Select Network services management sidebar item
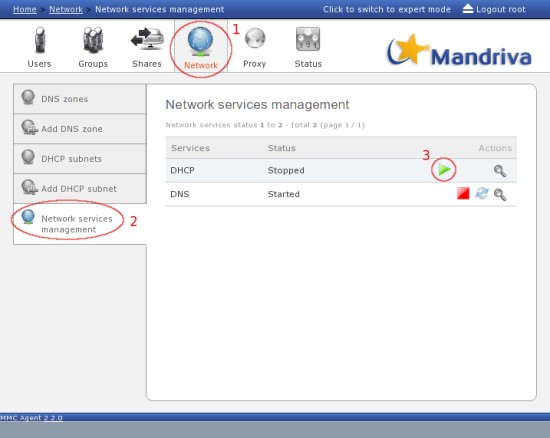Viewport: 550px width, 438px height. click(x=80, y=224)
